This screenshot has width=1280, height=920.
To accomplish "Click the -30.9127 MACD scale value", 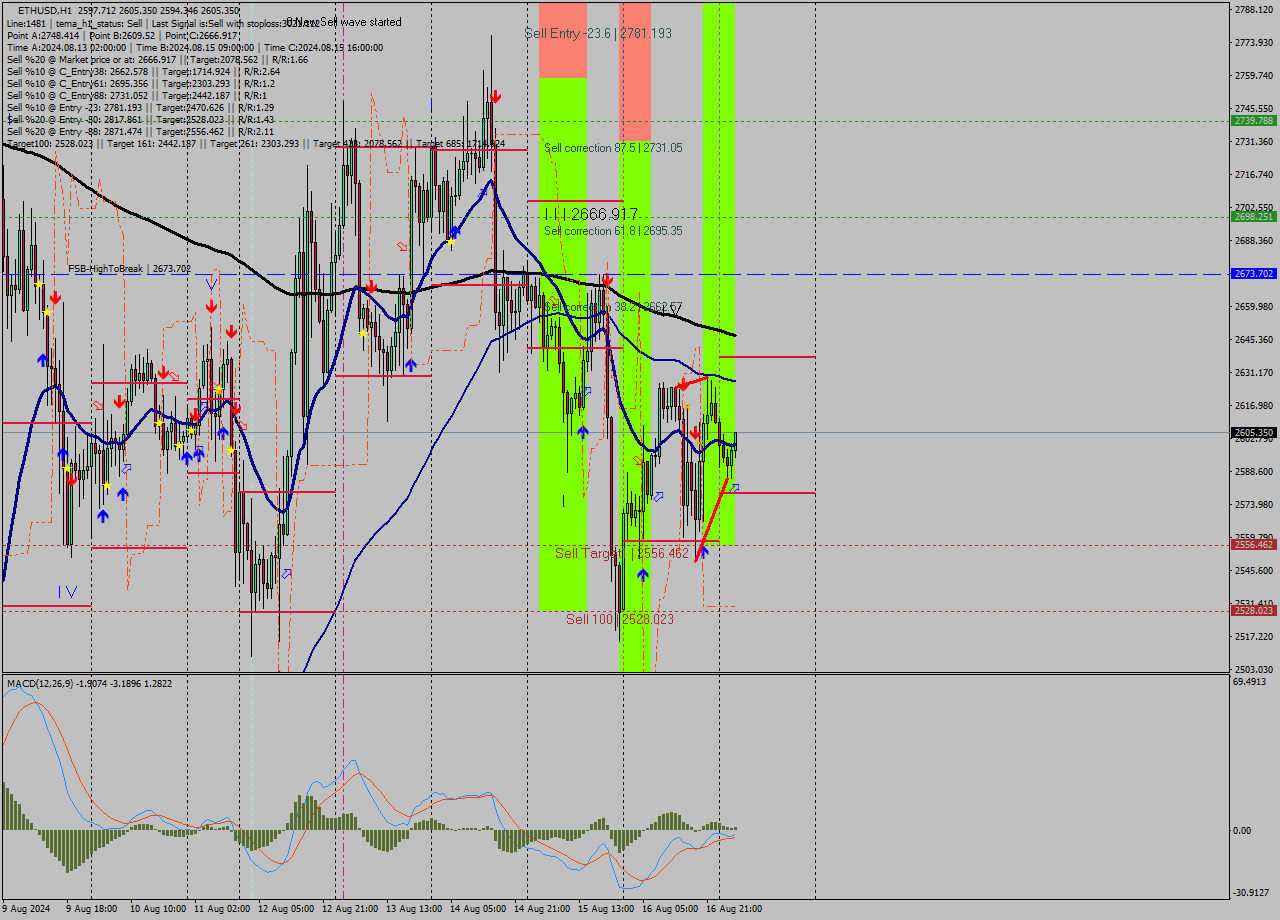I will coord(1253,893).
